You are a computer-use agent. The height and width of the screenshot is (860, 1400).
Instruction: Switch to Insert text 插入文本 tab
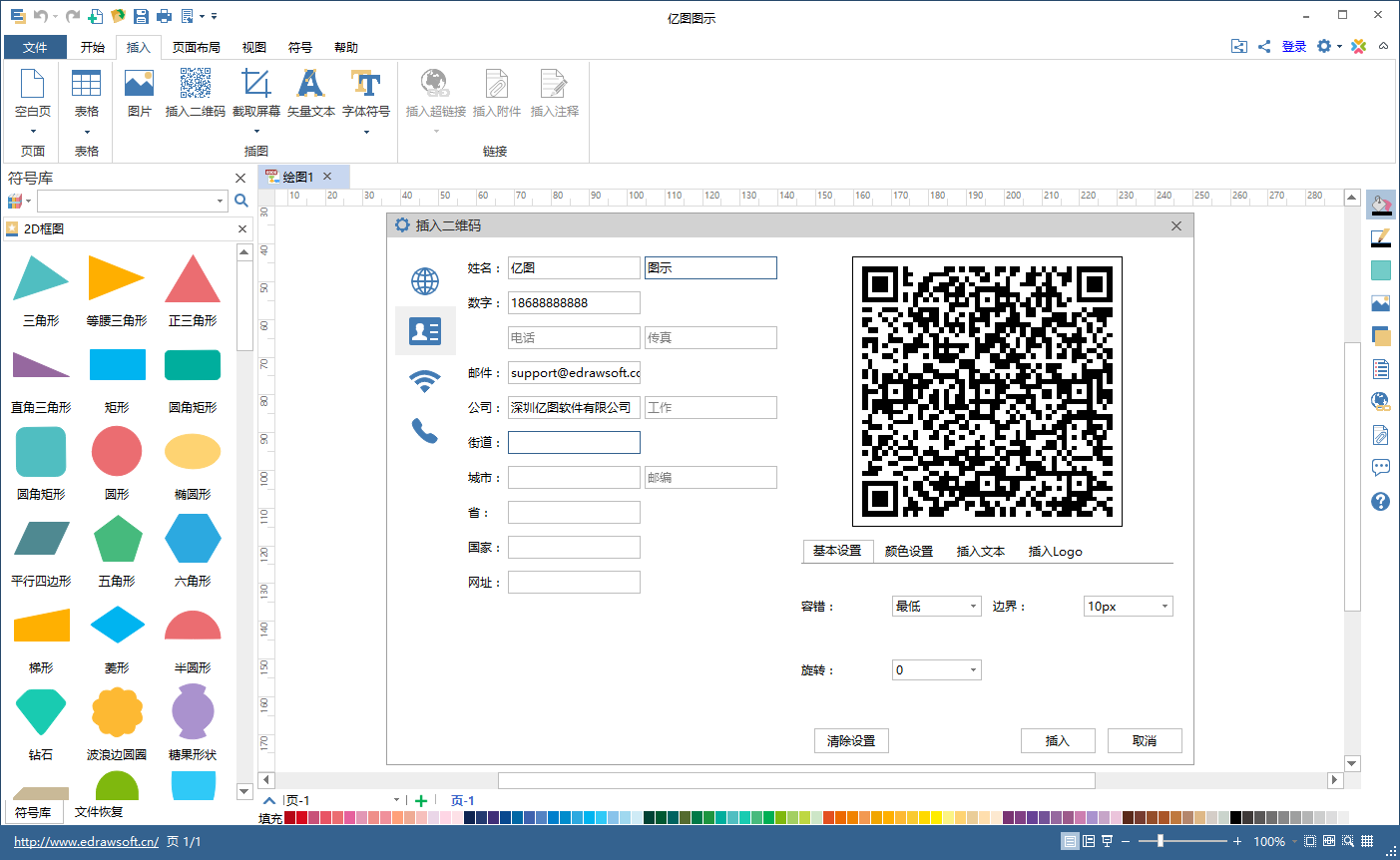point(981,551)
